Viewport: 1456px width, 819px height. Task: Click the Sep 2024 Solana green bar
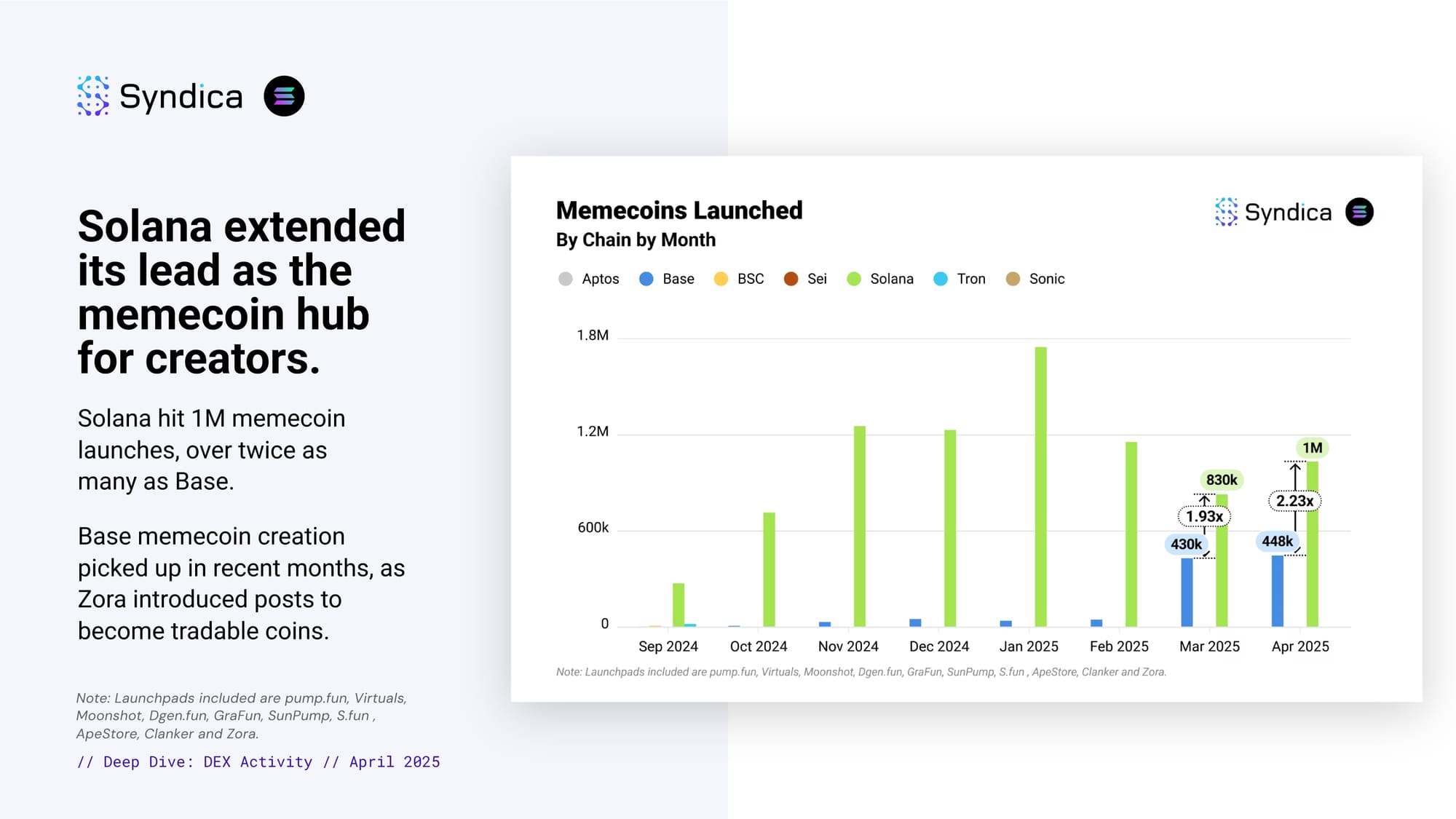(678, 605)
